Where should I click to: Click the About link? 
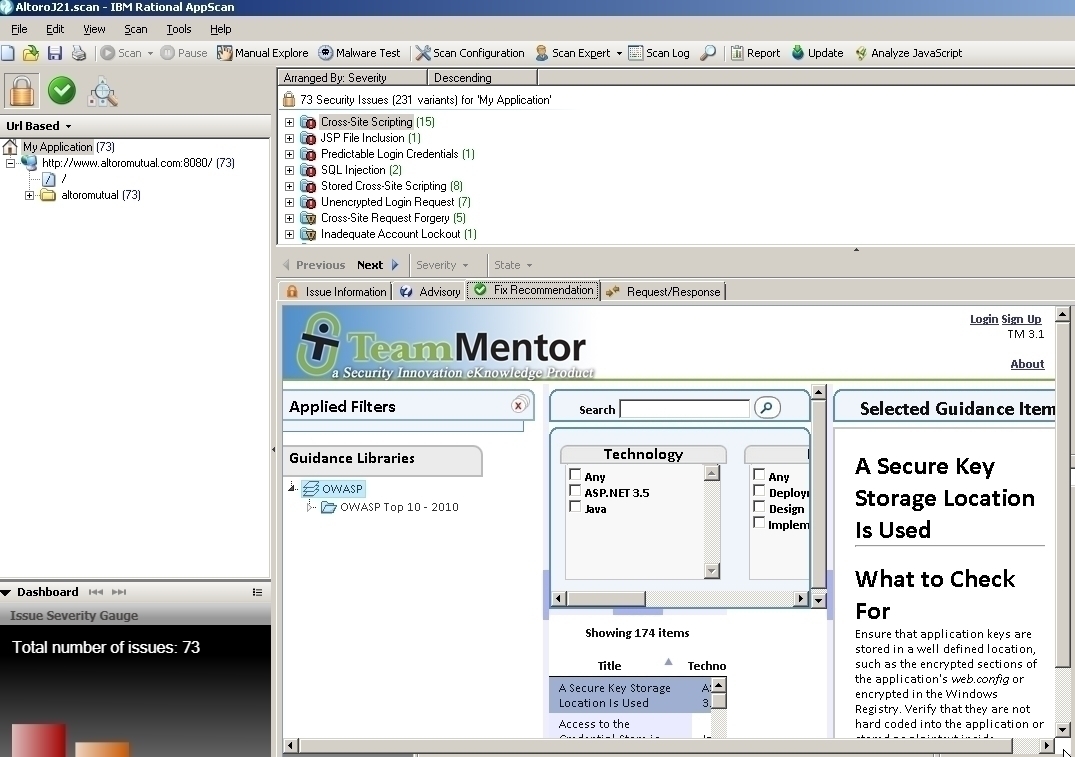(x=1027, y=364)
